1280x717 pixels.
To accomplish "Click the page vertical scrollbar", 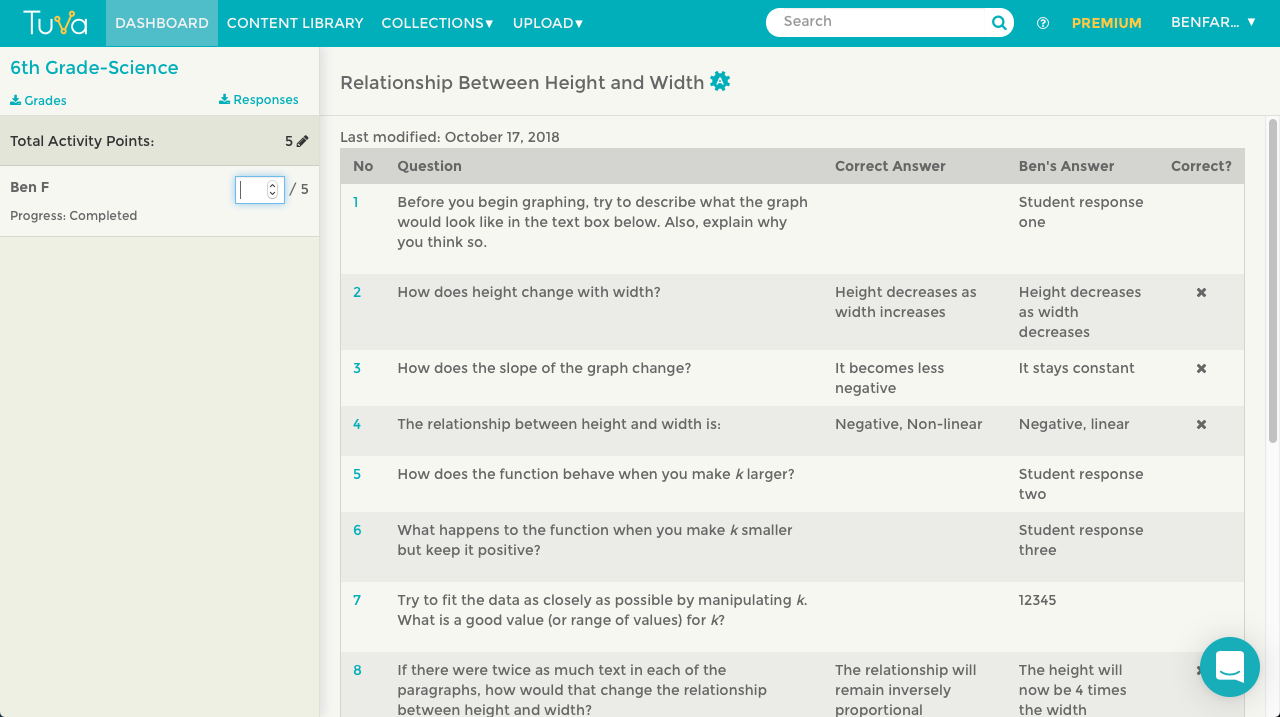I will click(x=1273, y=280).
